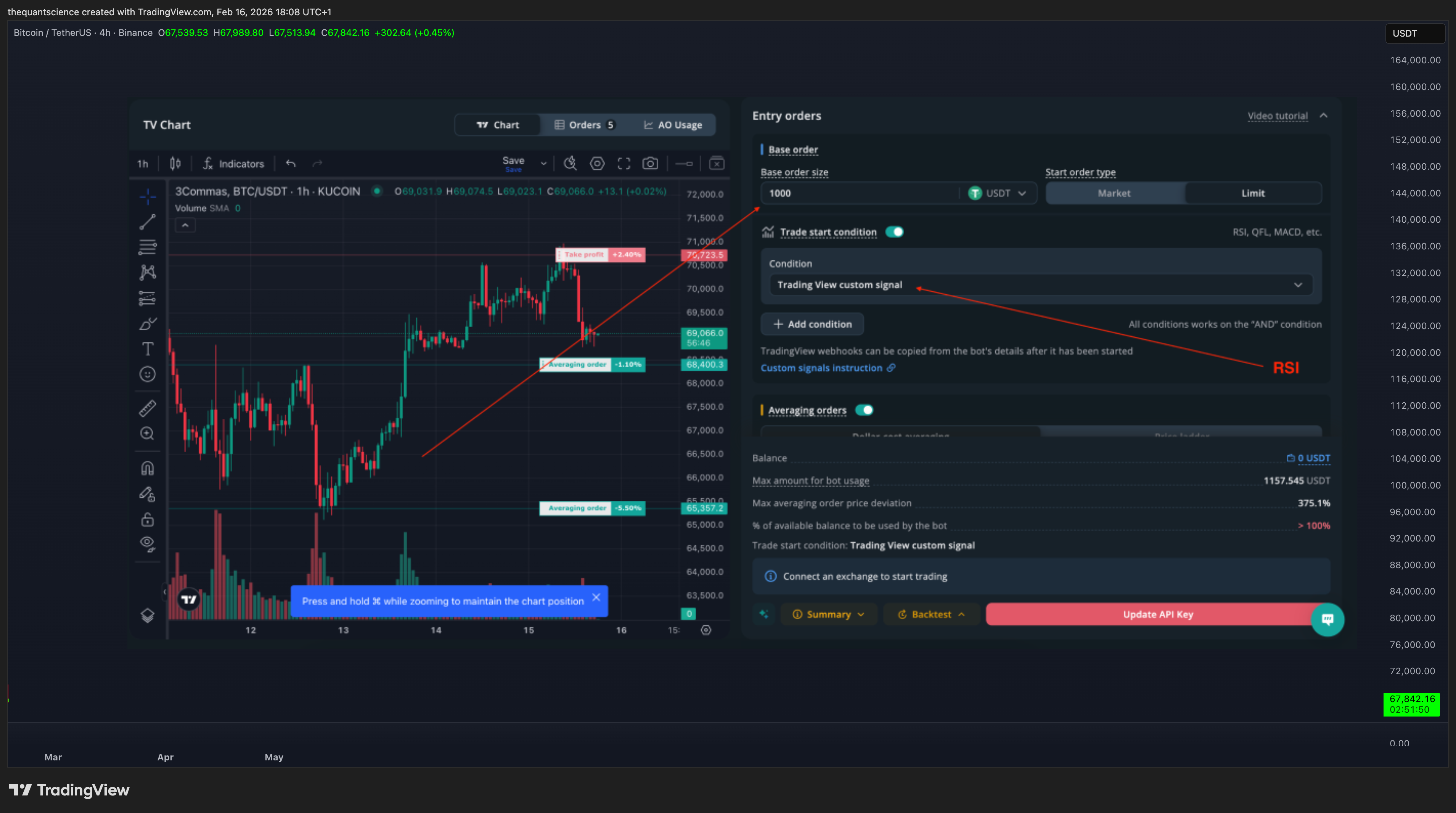Select the crosshair cursor tool
The height and width of the screenshot is (813, 1456).
point(148,196)
